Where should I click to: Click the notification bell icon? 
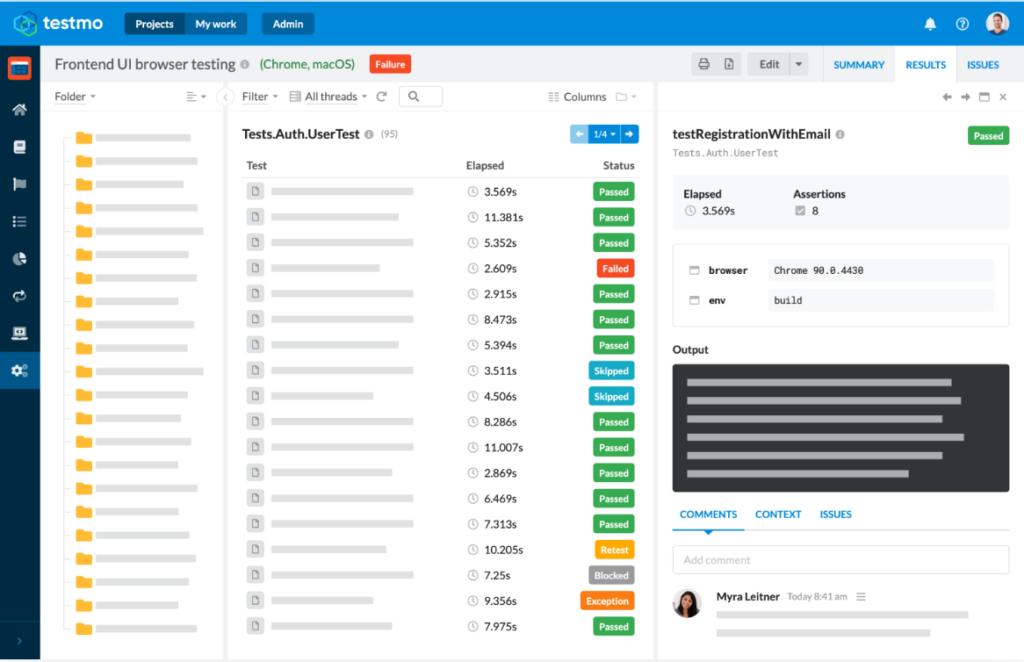tap(930, 23)
